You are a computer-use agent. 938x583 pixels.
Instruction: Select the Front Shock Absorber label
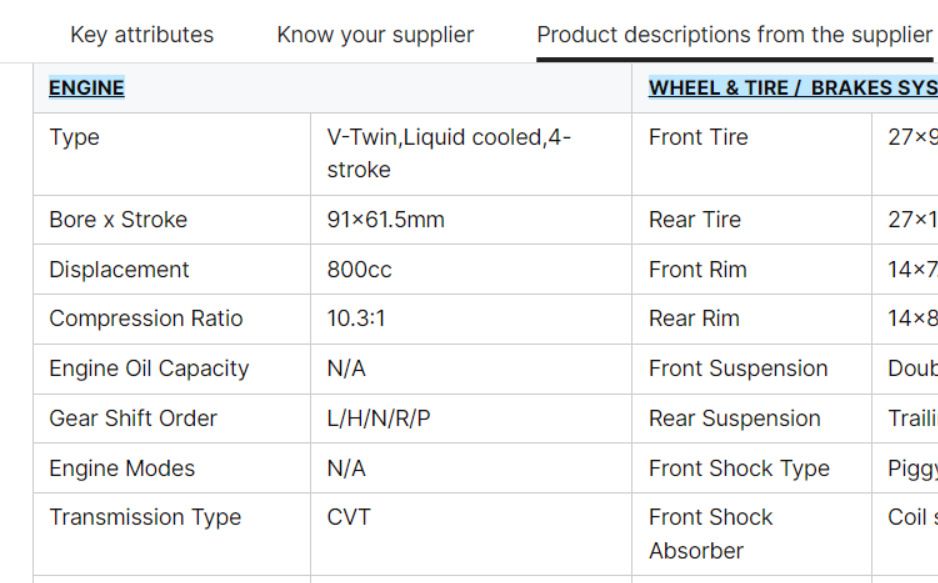tap(711, 534)
